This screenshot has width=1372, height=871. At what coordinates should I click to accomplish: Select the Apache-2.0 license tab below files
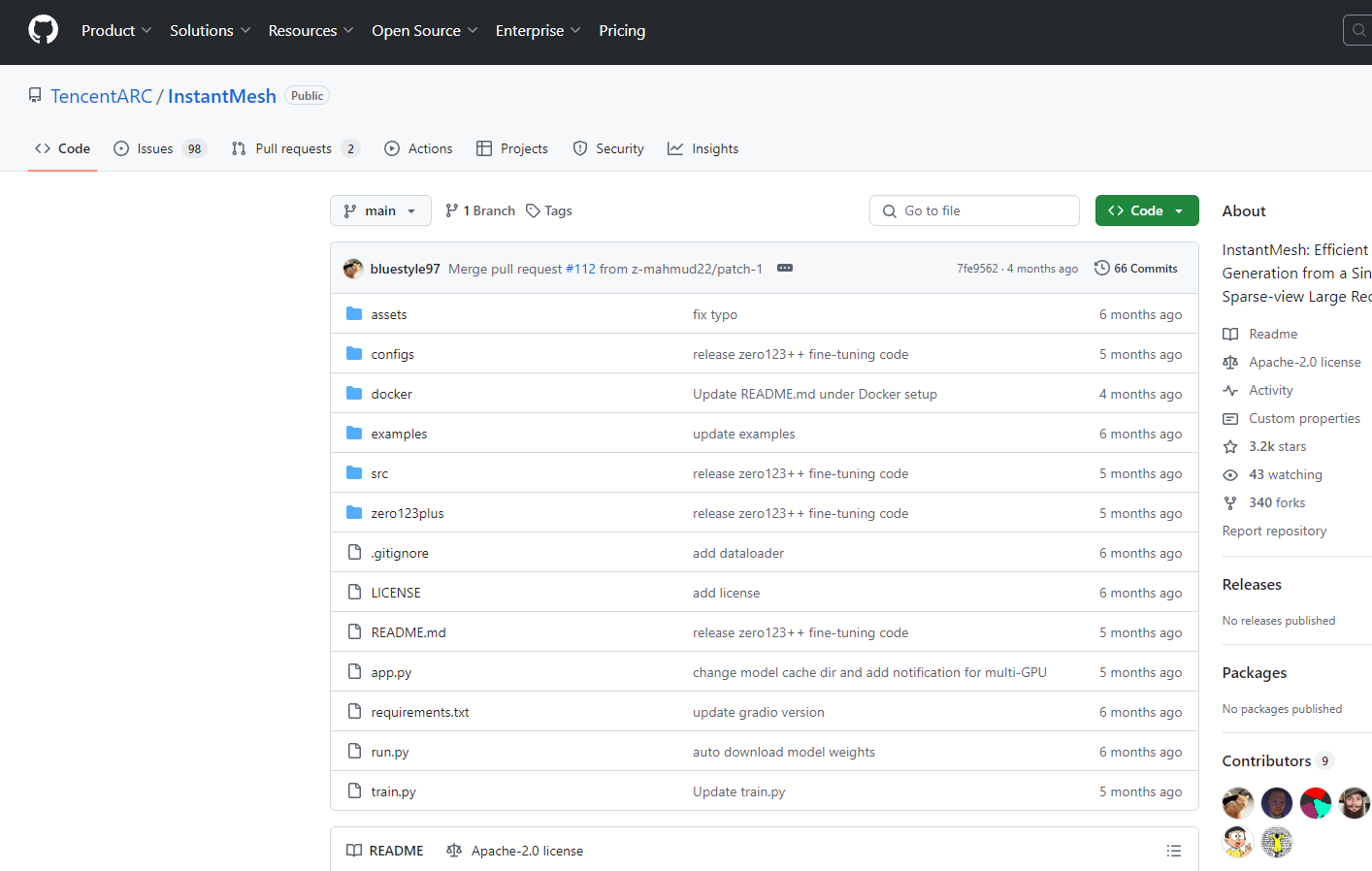tap(515, 851)
